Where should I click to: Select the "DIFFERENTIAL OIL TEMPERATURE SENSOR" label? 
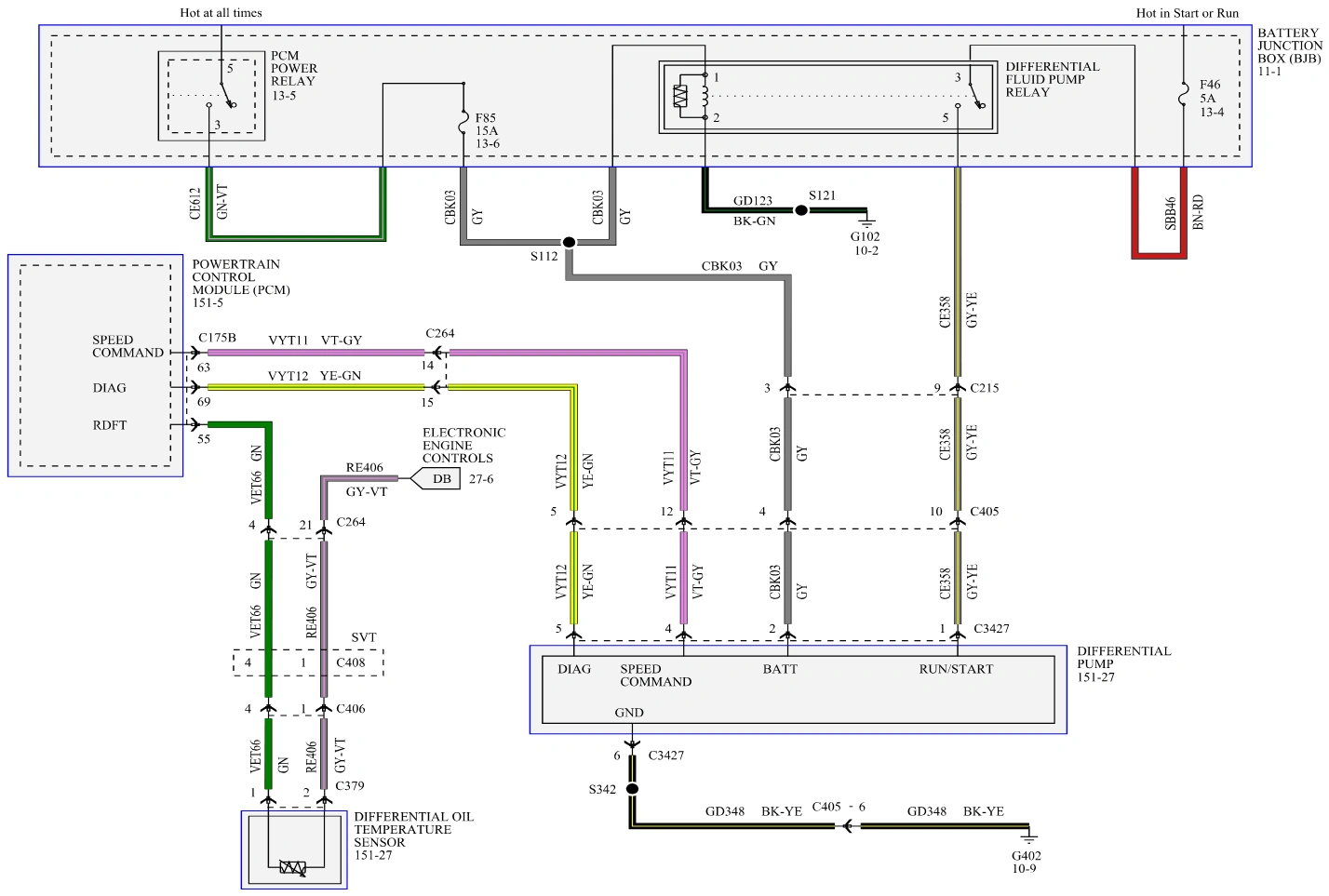[x=413, y=830]
